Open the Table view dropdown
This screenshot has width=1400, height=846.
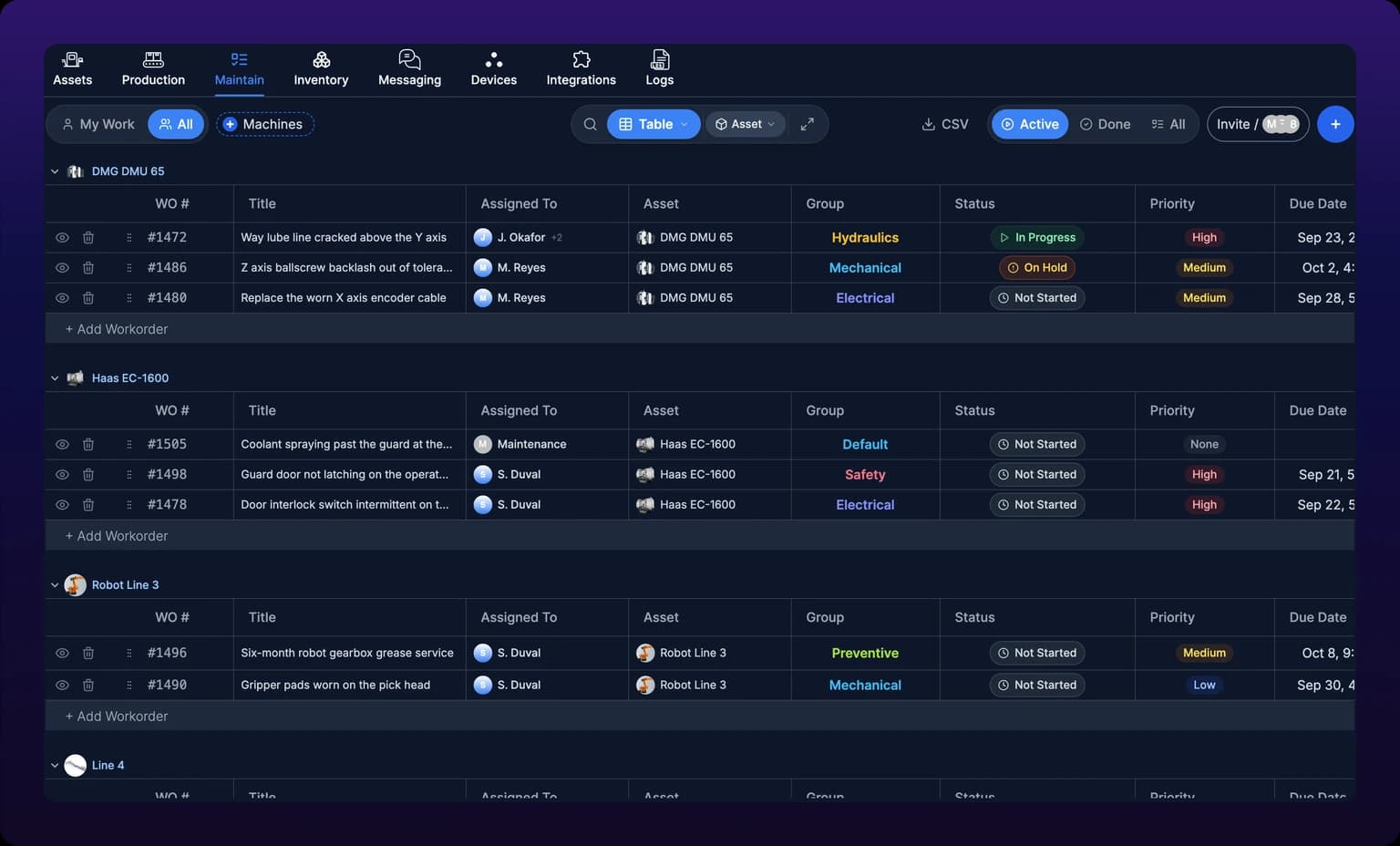pos(654,124)
